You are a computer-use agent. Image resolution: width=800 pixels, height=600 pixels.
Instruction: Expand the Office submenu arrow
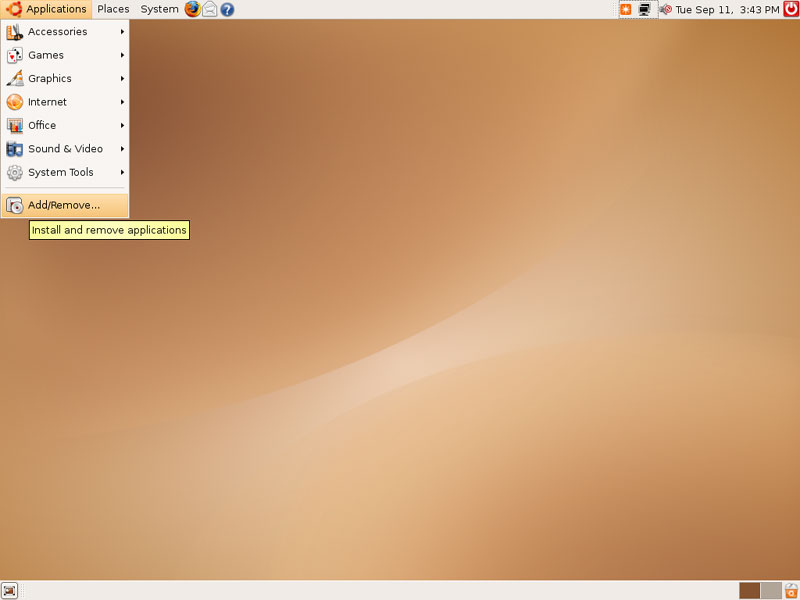point(122,126)
